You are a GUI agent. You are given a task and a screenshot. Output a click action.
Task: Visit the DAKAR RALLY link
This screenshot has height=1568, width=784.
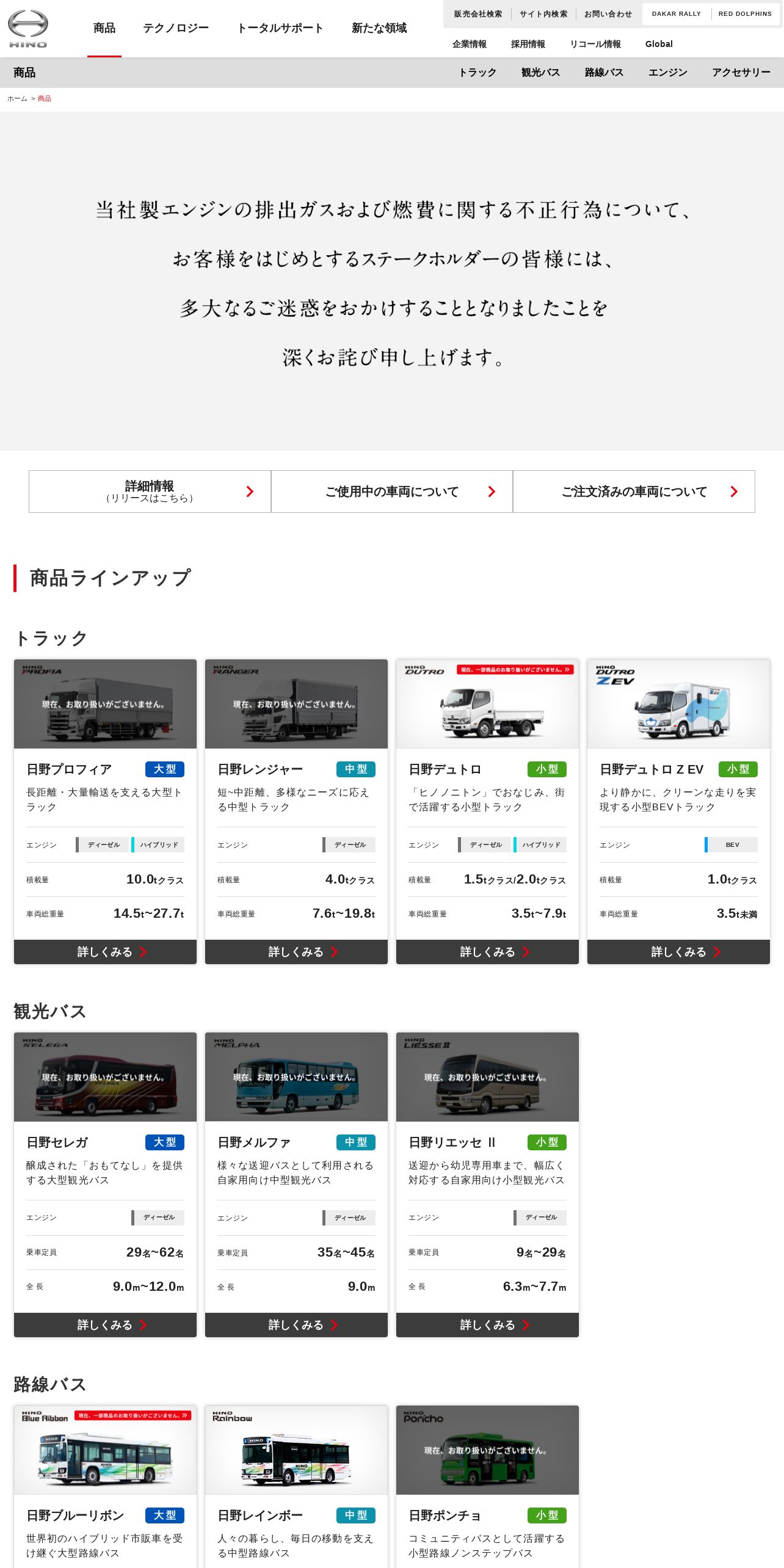pyautogui.click(x=677, y=14)
